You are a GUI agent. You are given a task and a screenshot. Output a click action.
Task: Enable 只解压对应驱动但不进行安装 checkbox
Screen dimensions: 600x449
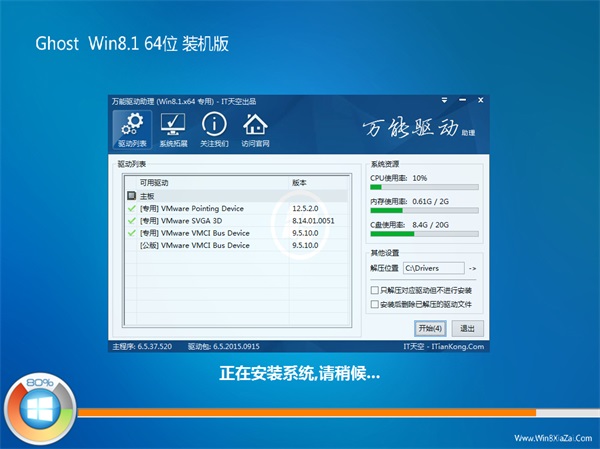[x=374, y=289]
